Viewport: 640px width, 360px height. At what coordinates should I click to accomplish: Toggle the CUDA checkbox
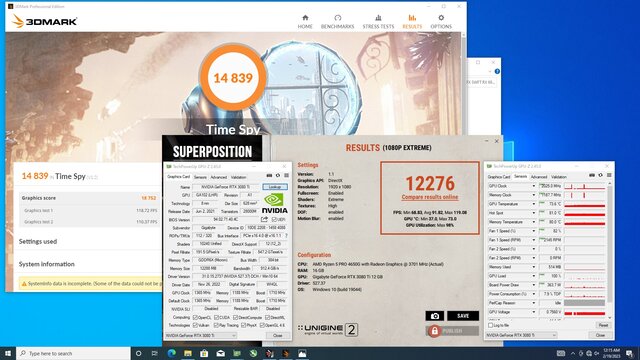(217, 318)
